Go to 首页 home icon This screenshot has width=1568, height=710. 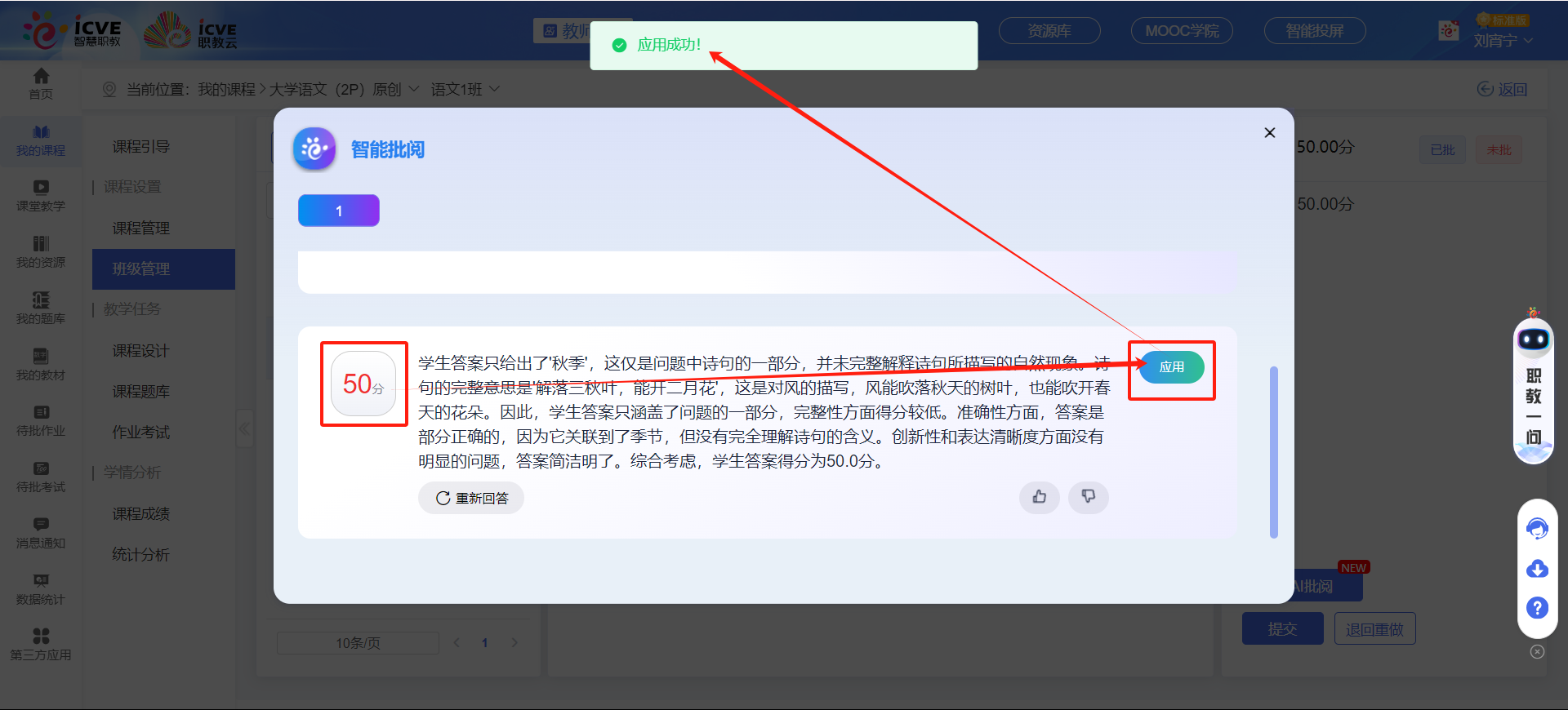pos(41,83)
